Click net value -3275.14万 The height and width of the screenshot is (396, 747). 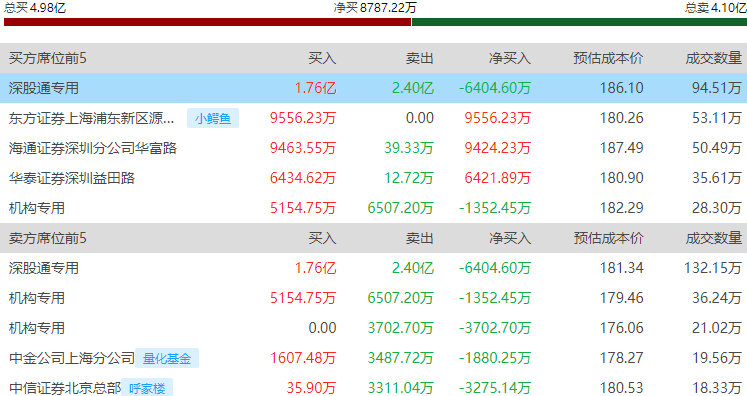(495, 388)
